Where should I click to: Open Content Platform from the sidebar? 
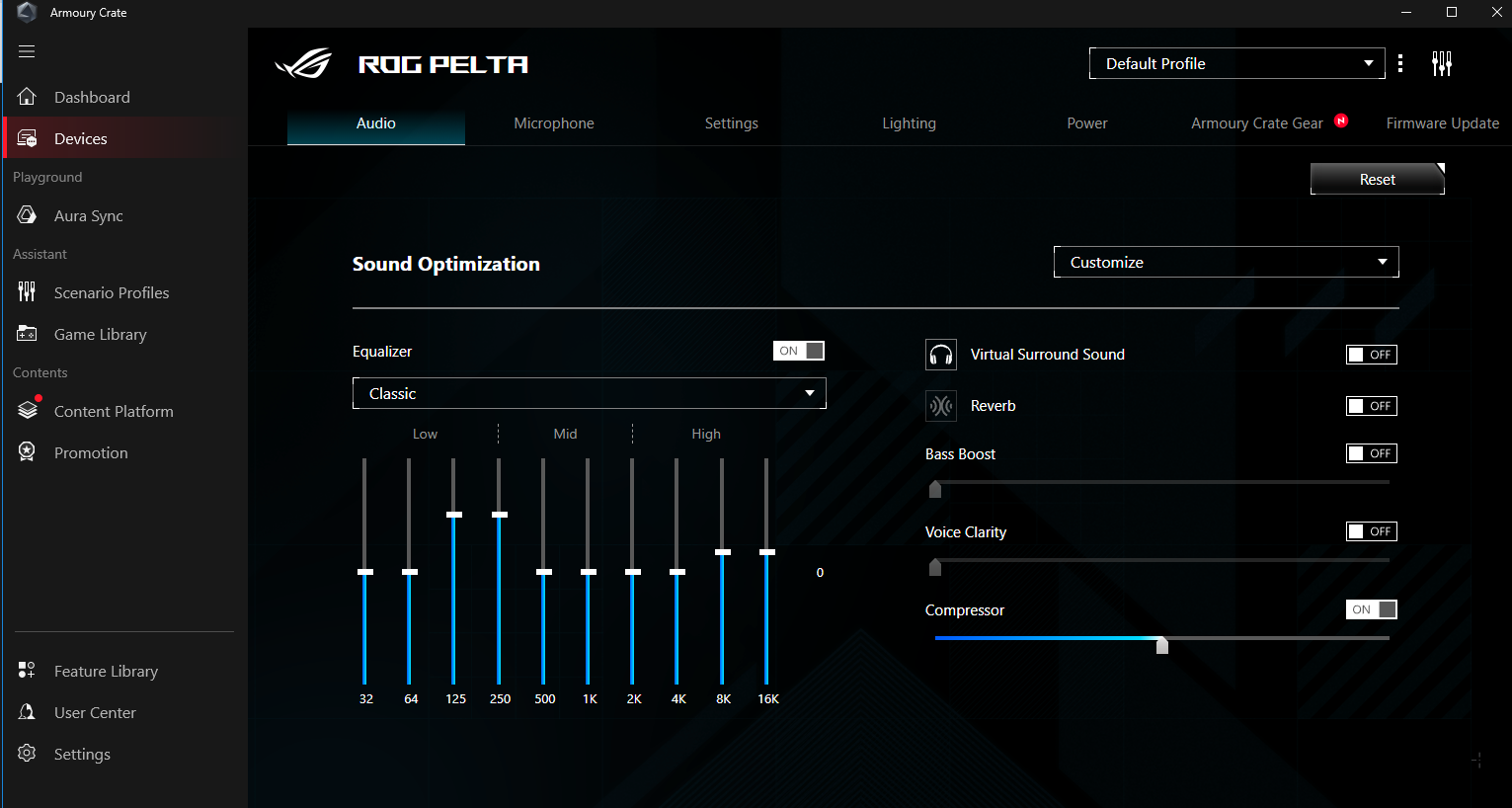click(125, 411)
